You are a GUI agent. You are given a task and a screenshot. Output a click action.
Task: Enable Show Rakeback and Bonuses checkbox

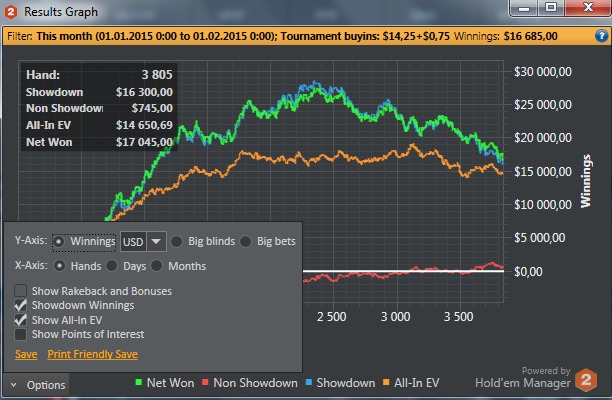(20, 291)
